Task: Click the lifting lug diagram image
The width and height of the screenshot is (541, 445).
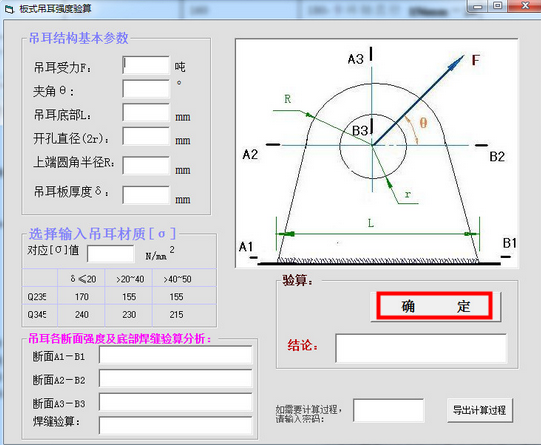Action: (377, 153)
